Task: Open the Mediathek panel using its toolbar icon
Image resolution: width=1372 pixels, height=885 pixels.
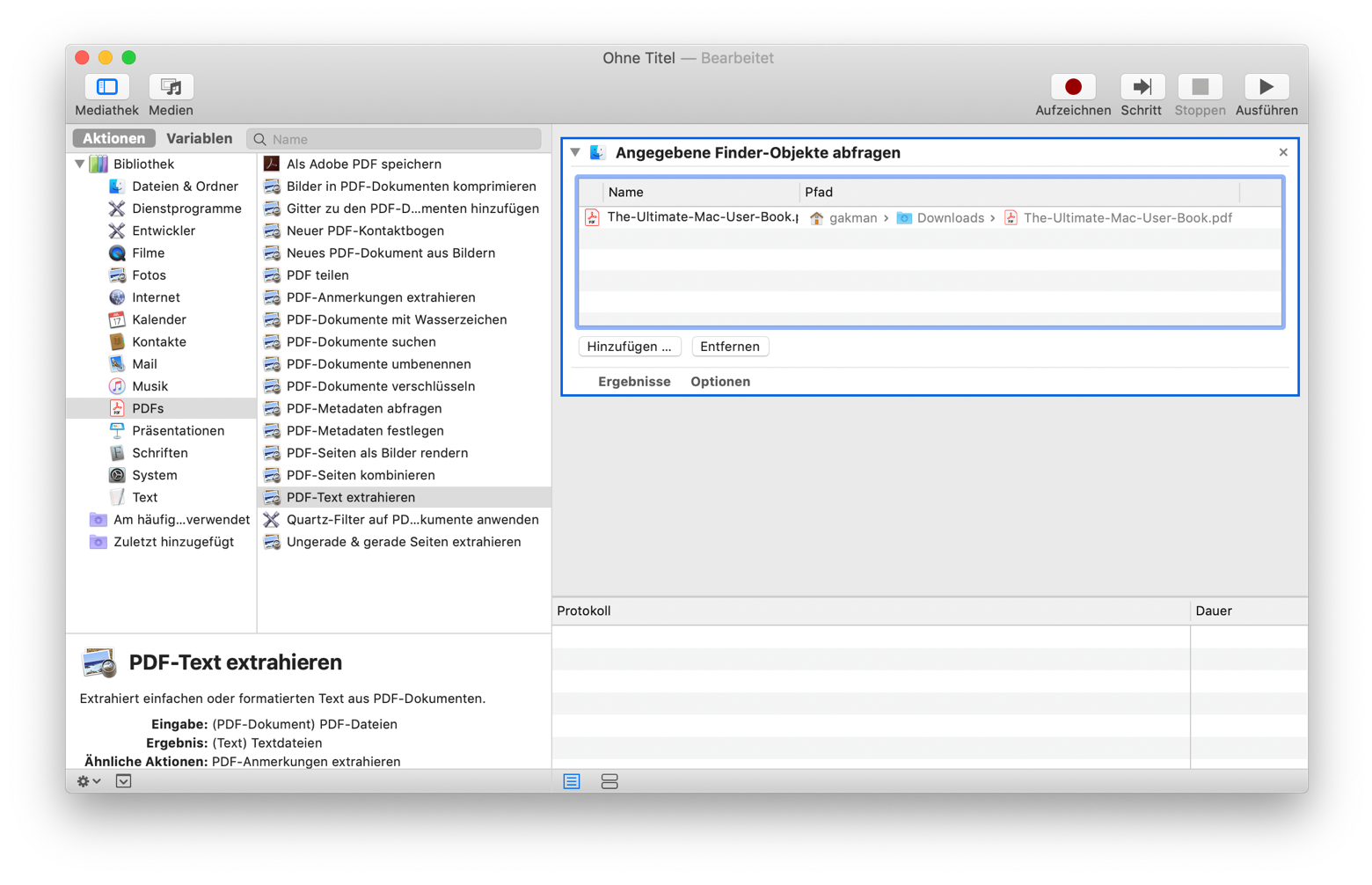Action: (x=106, y=86)
